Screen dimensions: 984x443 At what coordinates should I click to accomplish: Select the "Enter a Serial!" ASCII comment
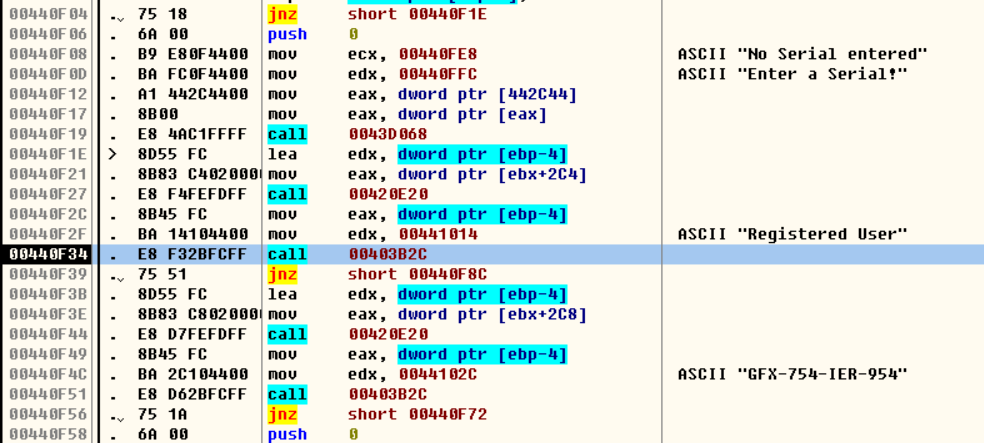tap(792, 74)
